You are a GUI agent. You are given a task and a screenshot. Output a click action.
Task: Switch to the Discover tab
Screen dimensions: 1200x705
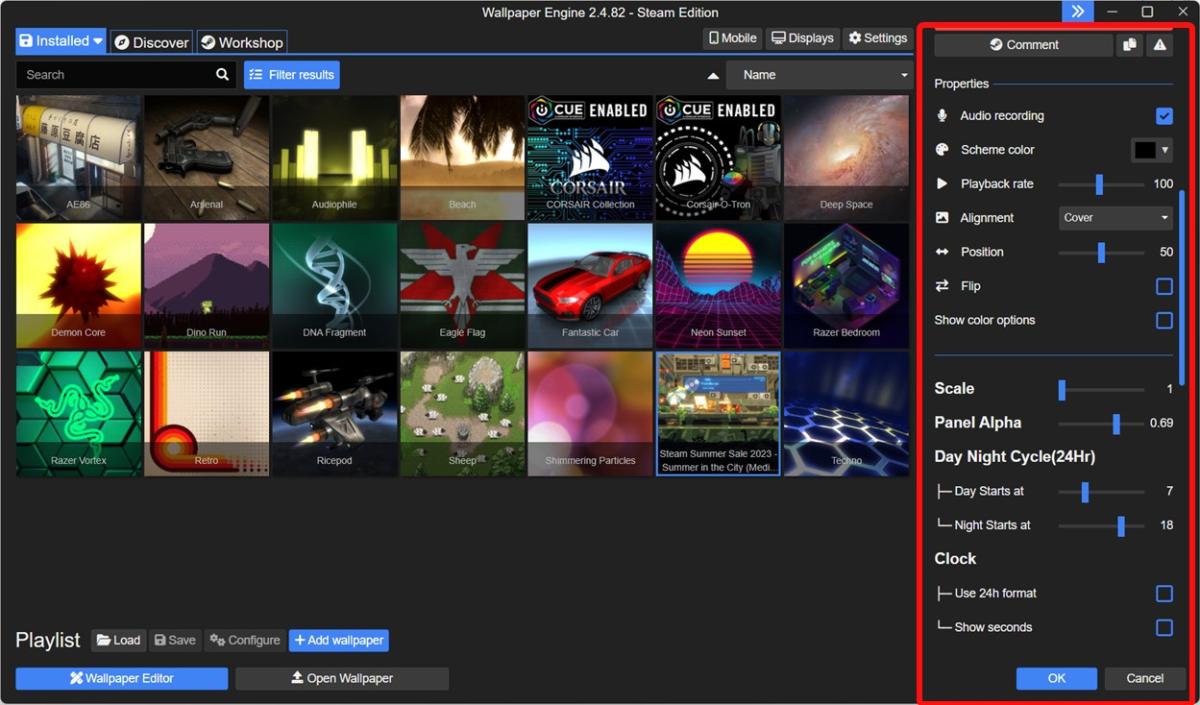151,41
